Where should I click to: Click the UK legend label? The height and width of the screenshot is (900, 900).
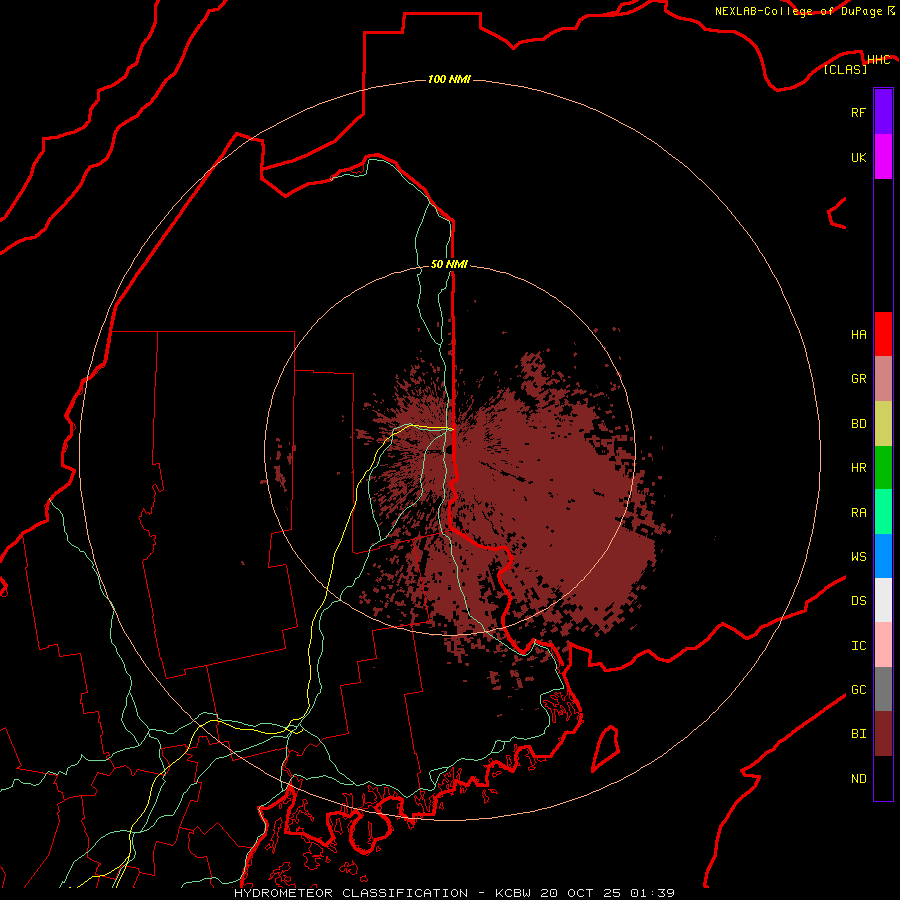[858, 157]
